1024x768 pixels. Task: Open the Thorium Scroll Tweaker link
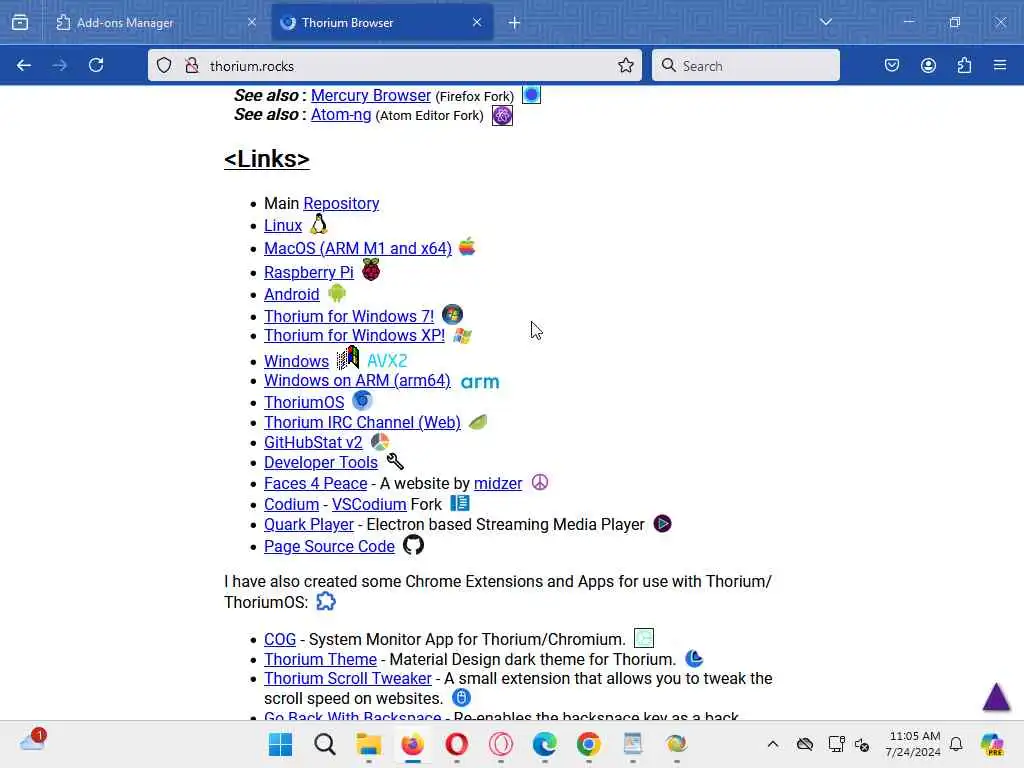coord(347,679)
